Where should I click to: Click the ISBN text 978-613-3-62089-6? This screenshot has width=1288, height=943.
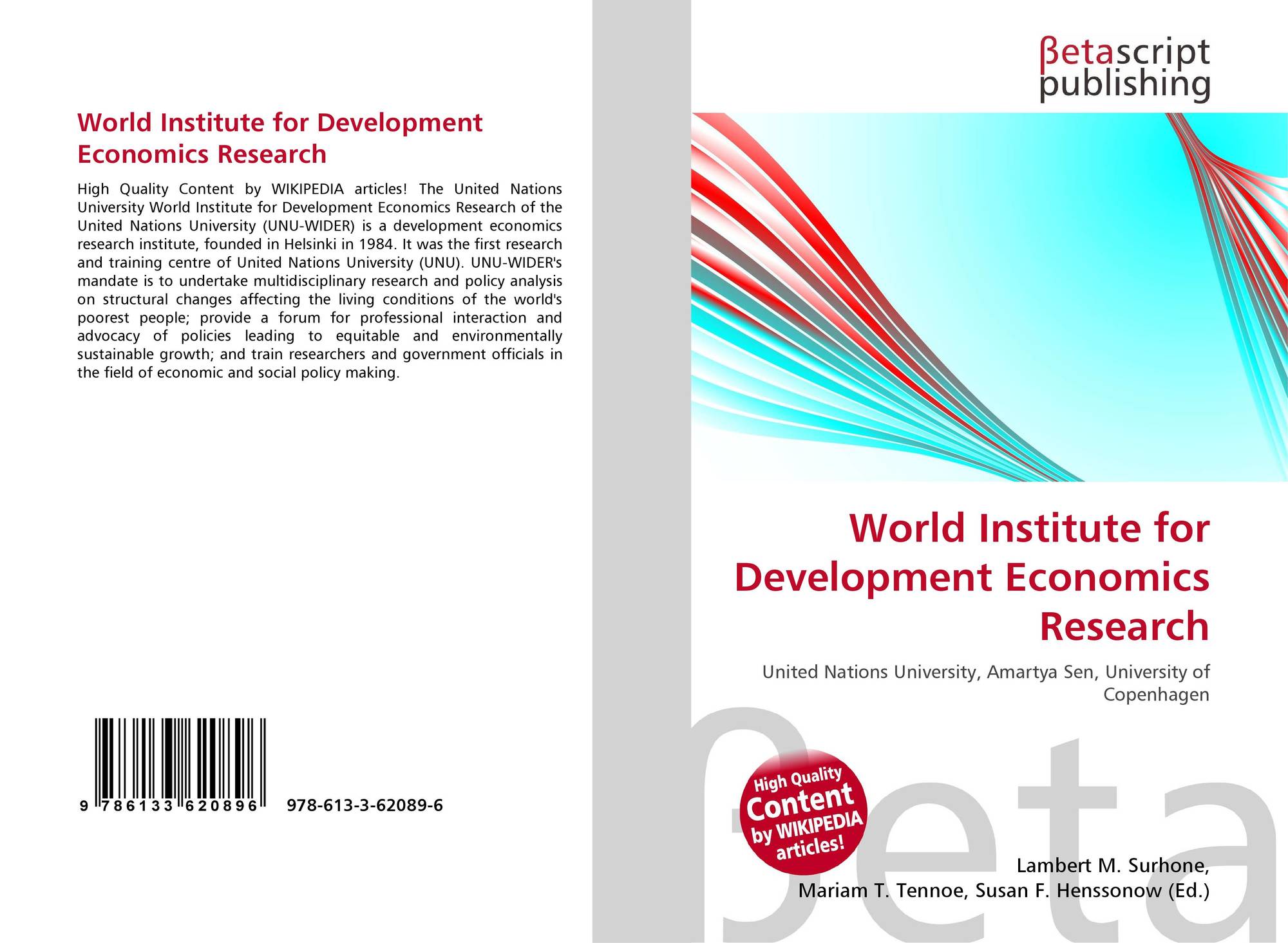(x=365, y=805)
